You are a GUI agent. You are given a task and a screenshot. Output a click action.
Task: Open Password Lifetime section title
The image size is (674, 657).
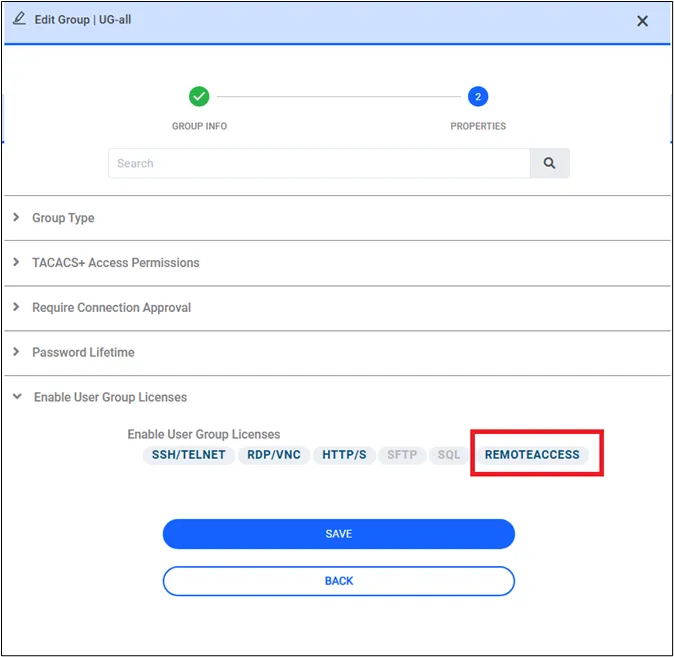point(83,352)
